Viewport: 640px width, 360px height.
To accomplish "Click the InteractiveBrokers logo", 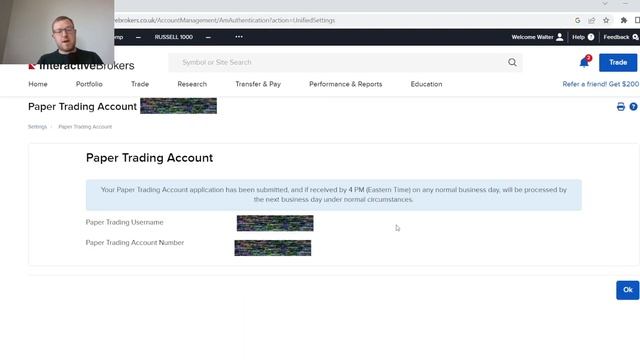I will point(81,66).
